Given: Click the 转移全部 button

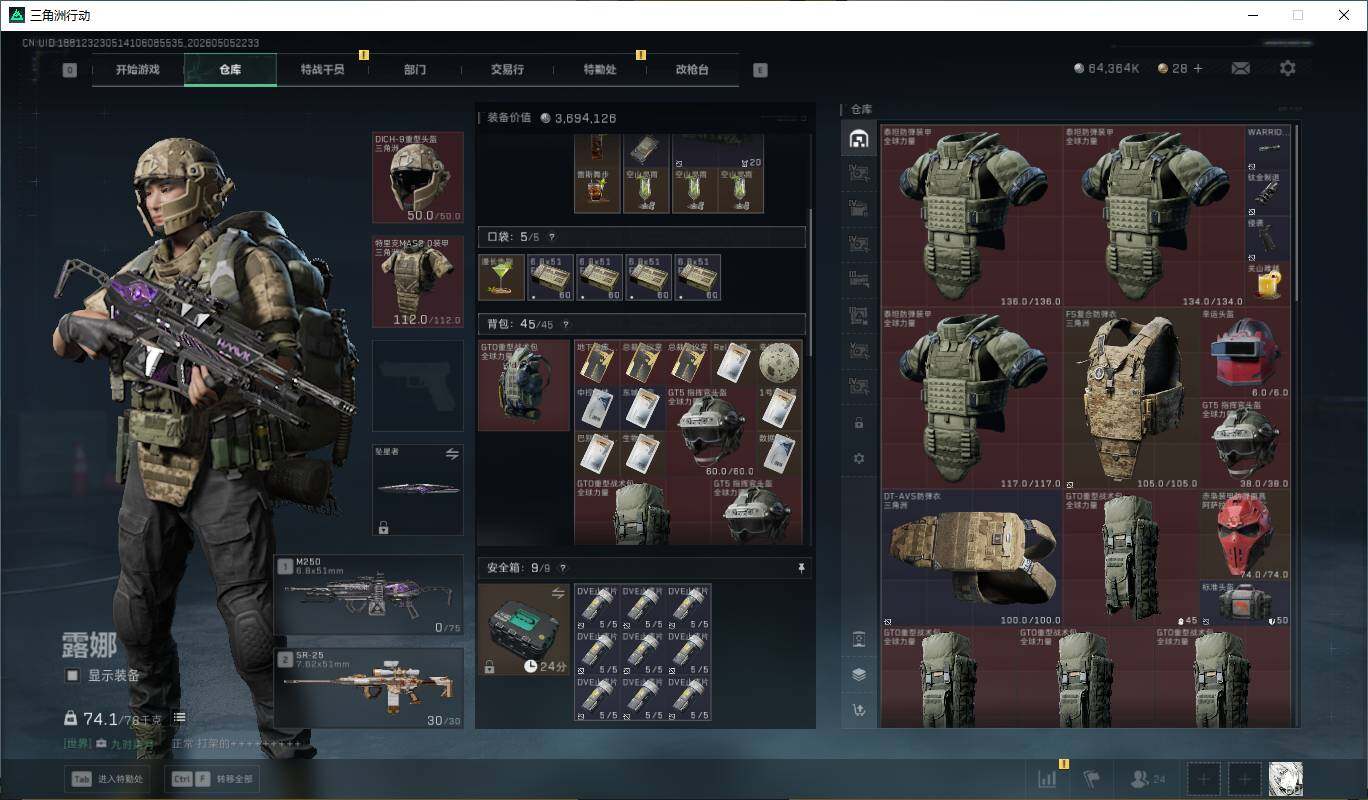Looking at the screenshot, I should (212, 779).
